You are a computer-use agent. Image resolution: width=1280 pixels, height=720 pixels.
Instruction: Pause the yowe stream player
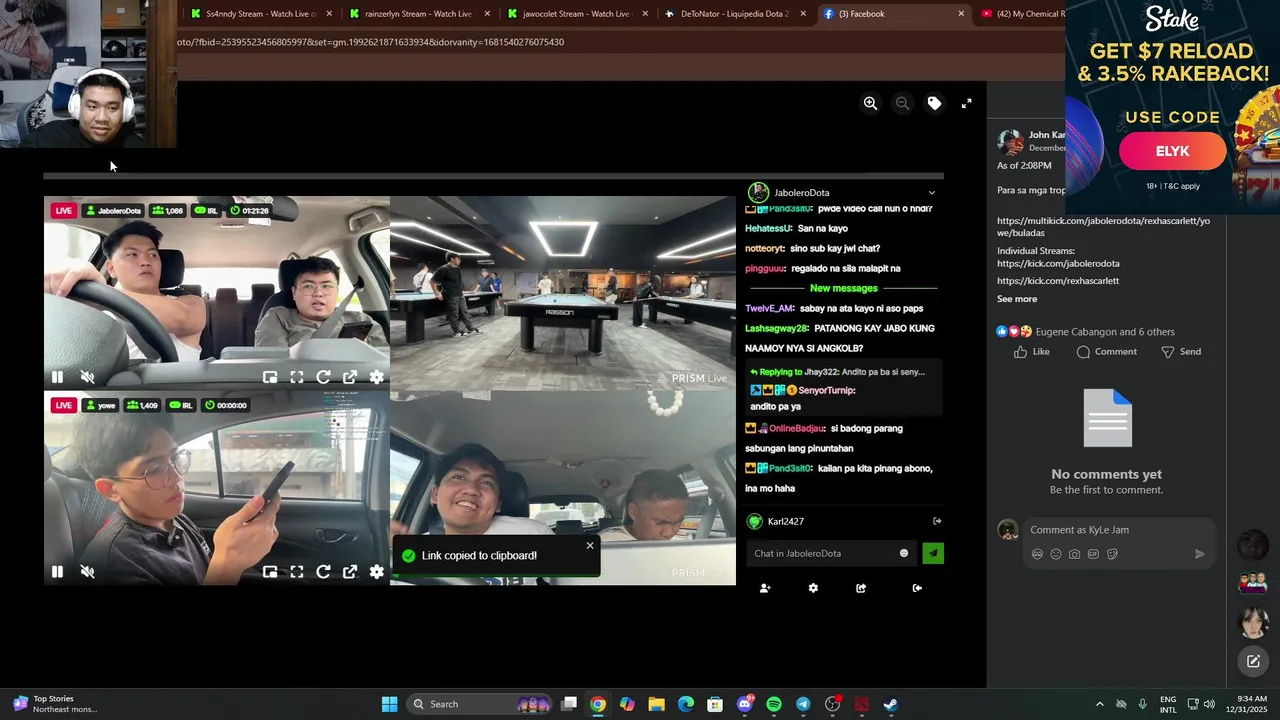tap(57, 572)
